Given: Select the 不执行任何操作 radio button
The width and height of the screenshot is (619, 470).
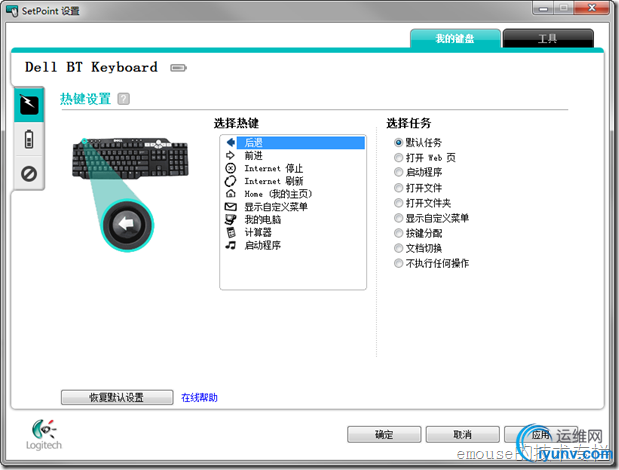Looking at the screenshot, I should coord(398,263).
